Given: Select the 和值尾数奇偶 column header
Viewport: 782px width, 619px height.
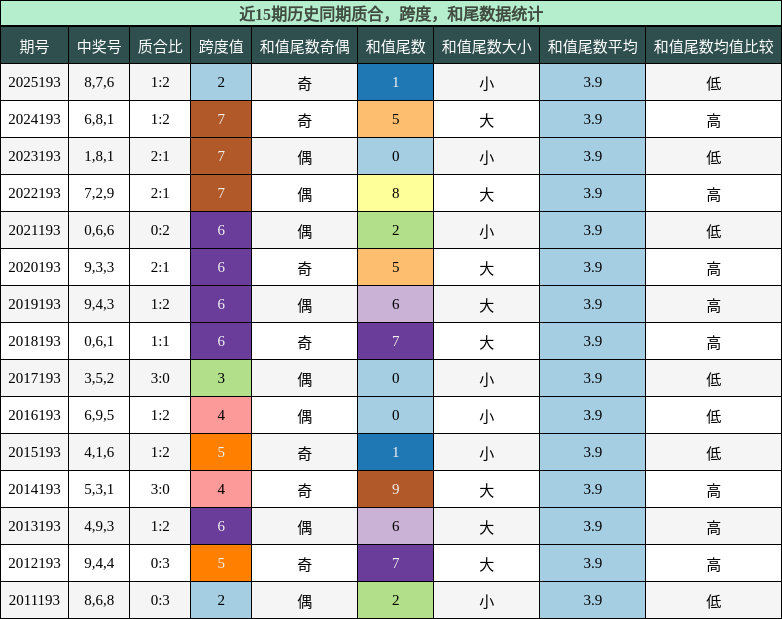Looking at the screenshot, I should point(304,46).
